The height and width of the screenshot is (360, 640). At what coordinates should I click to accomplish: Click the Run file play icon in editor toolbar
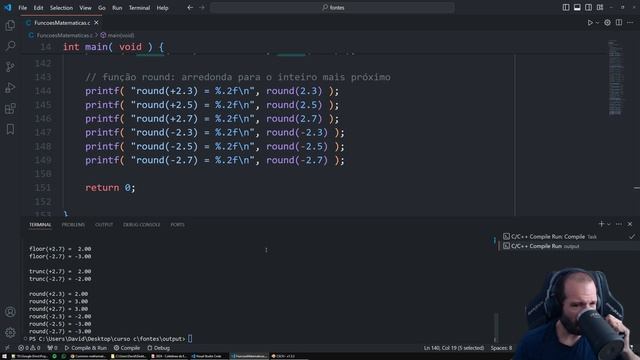(590, 23)
